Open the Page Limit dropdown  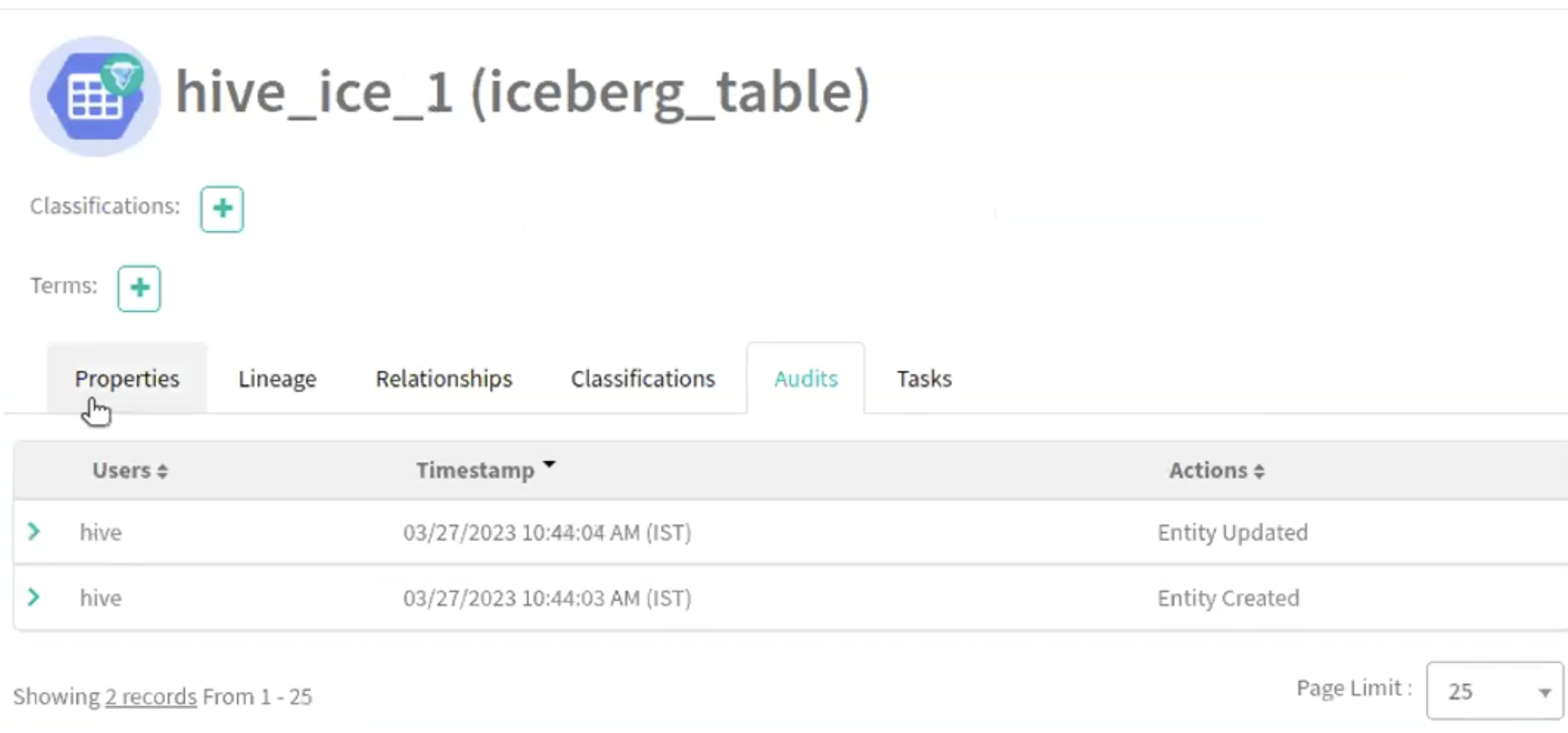[x=1494, y=691]
